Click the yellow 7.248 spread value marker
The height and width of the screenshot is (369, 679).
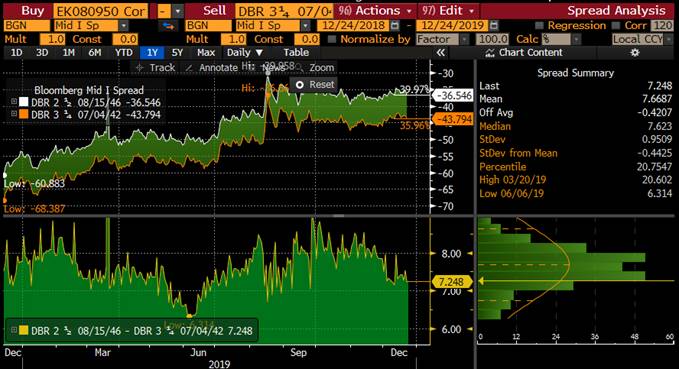point(452,282)
